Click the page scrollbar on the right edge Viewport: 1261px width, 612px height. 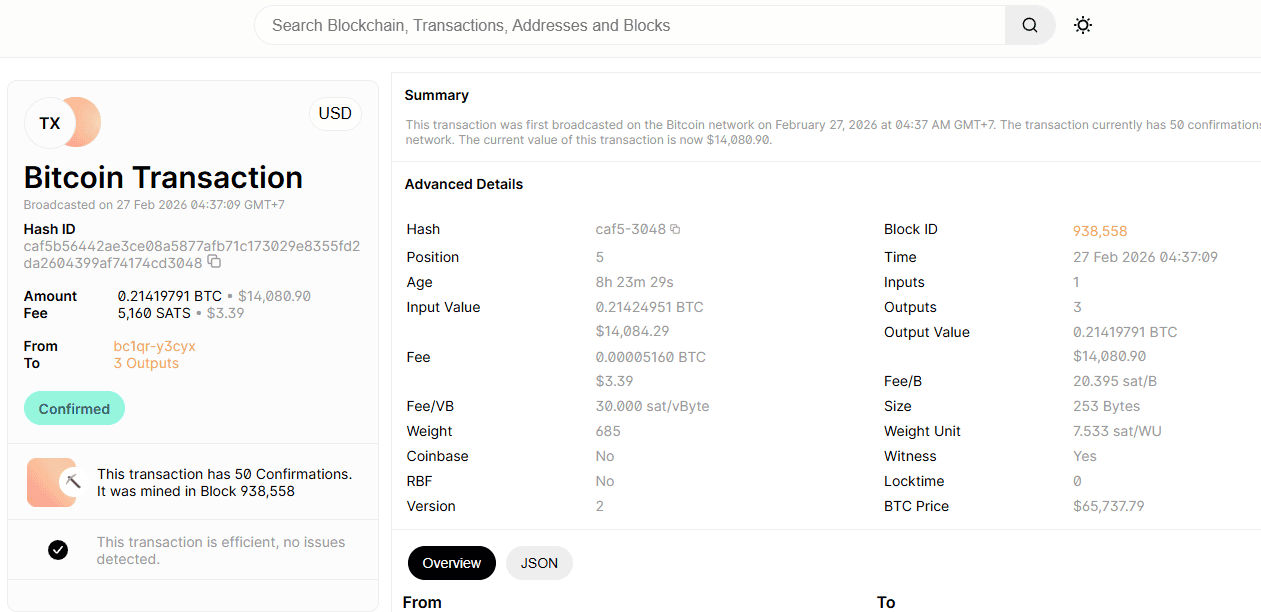point(1258,300)
